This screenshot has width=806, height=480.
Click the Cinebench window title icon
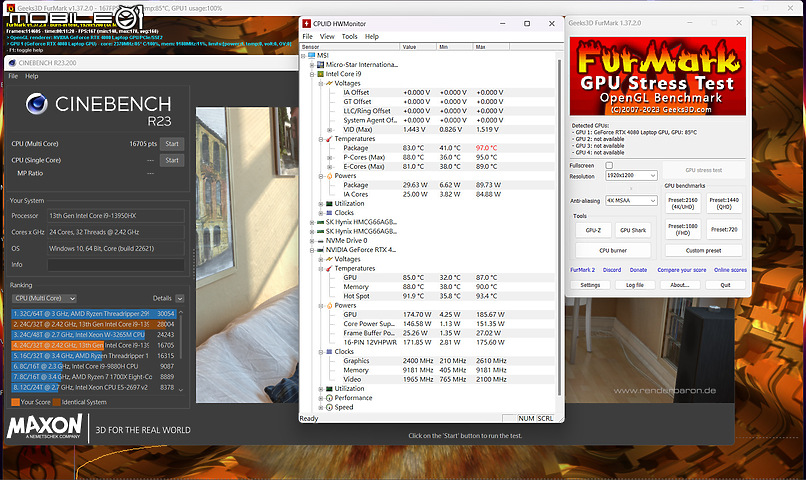[12, 63]
